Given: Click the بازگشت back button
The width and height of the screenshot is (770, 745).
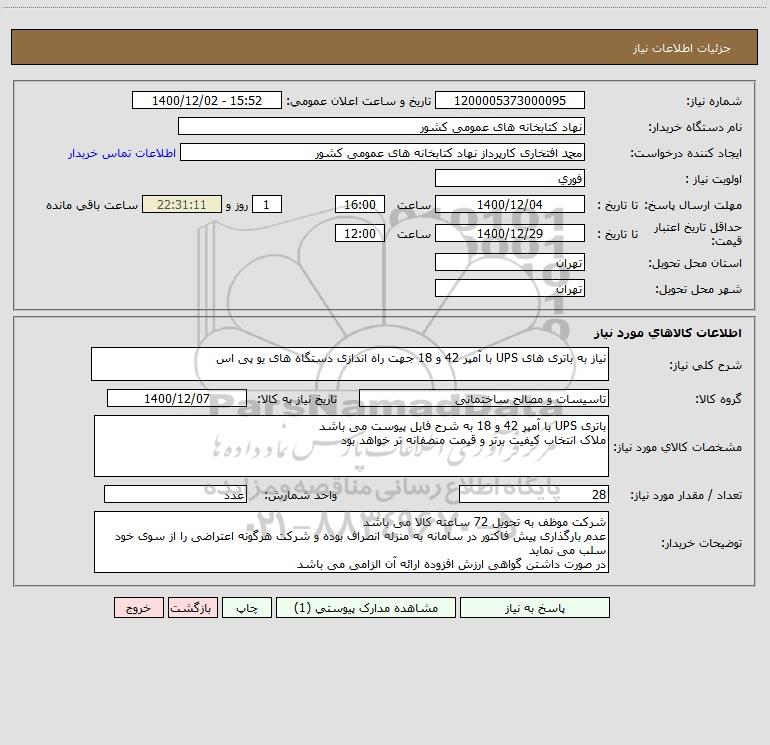Looking at the screenshot, I should pyautogui.click(x=192, y=608).
